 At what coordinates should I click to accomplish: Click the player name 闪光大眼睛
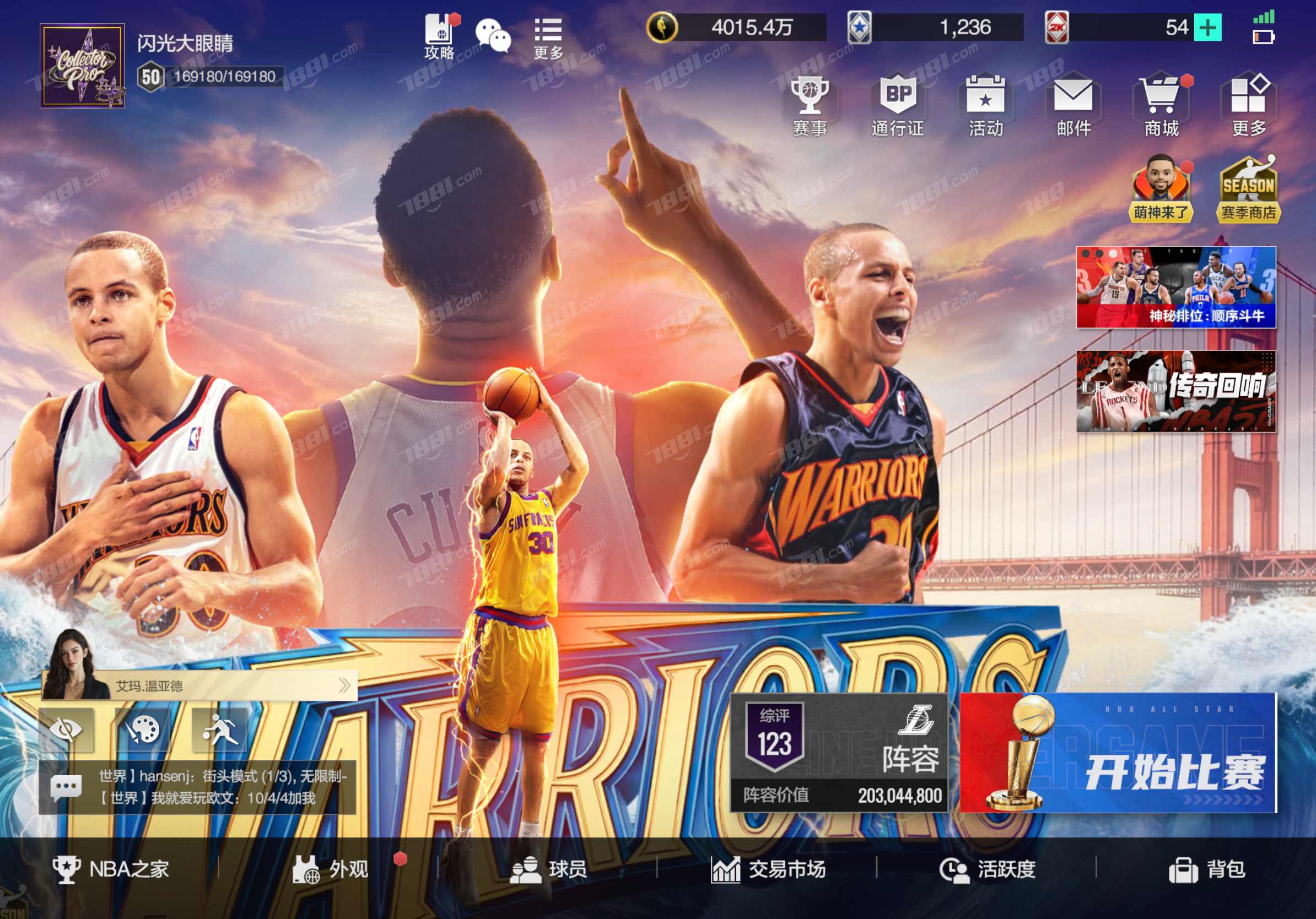pos(185,44)
